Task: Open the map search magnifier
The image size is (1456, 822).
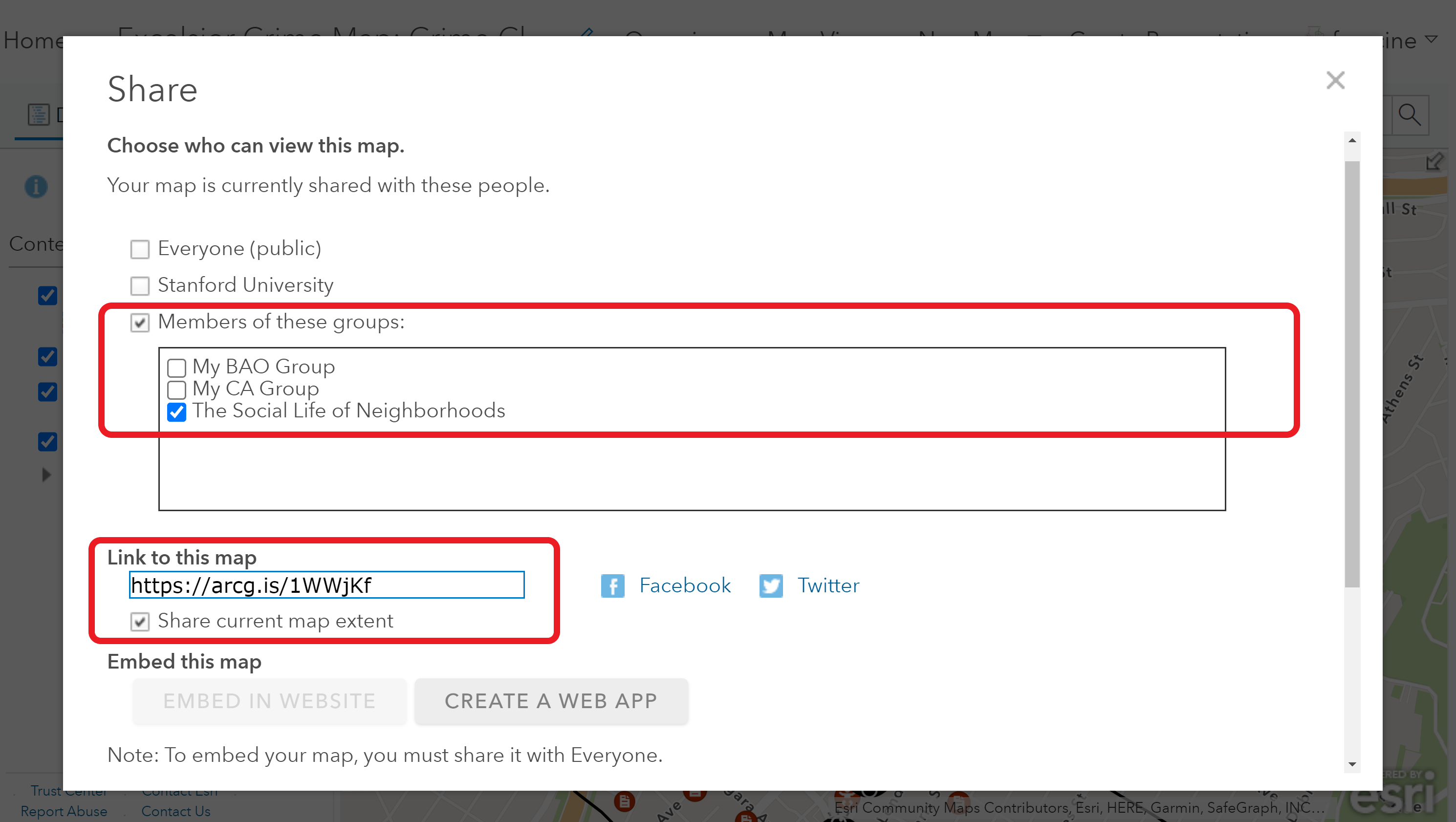Action: [1409, 115]
